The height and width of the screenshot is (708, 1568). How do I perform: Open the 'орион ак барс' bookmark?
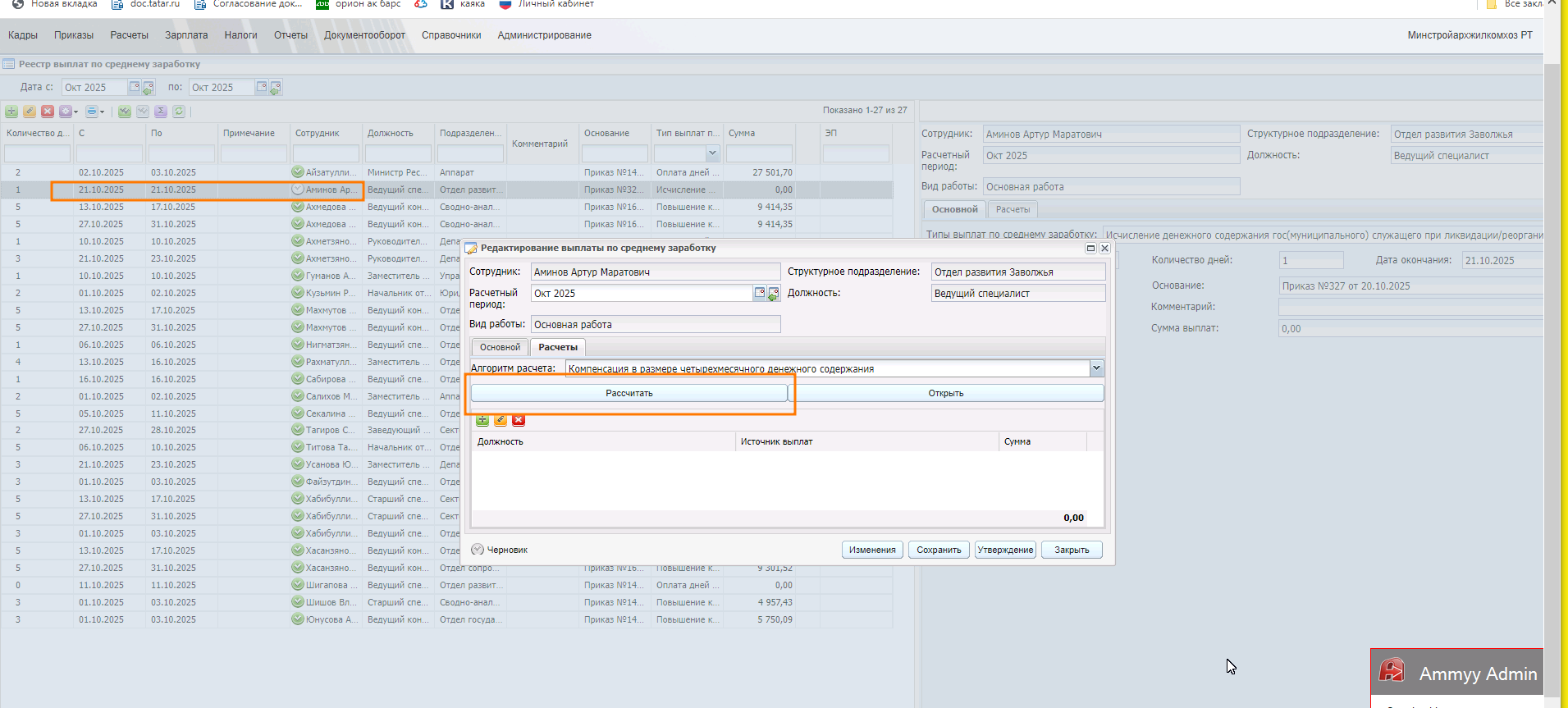(x=359, y=4)
